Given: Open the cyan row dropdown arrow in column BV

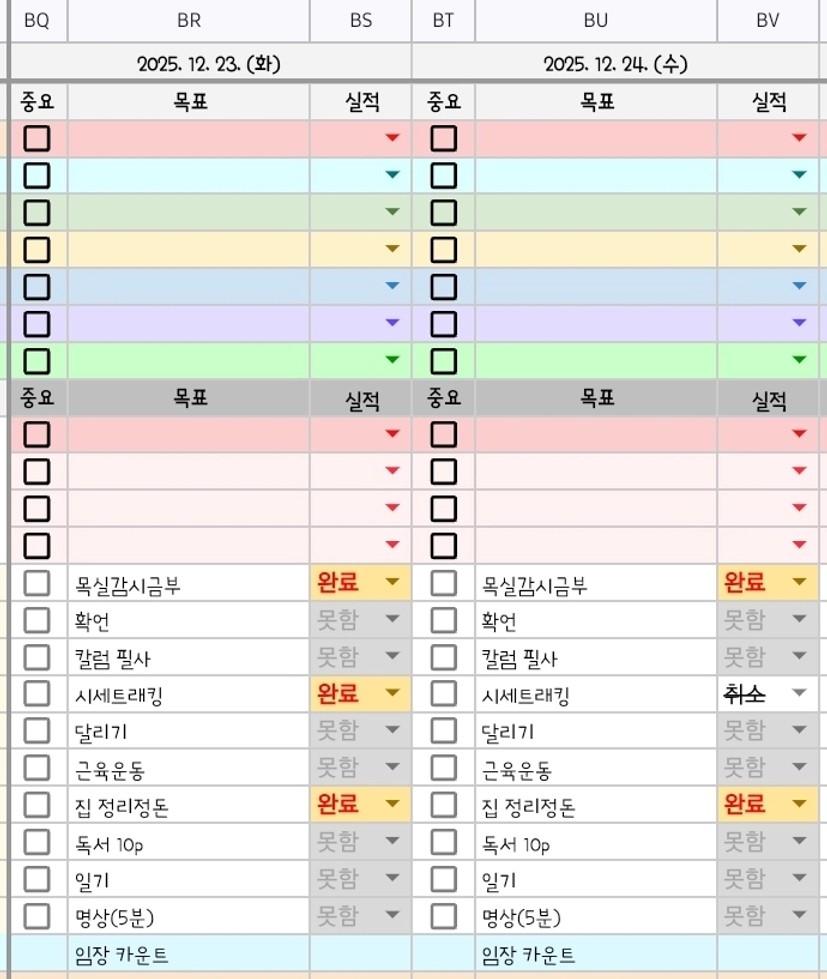Looking at the screenshot, I should [798, 175].
